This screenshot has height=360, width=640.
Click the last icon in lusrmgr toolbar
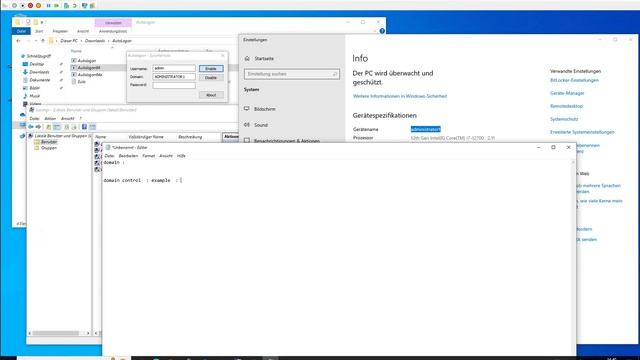click(x=93, y=127)
